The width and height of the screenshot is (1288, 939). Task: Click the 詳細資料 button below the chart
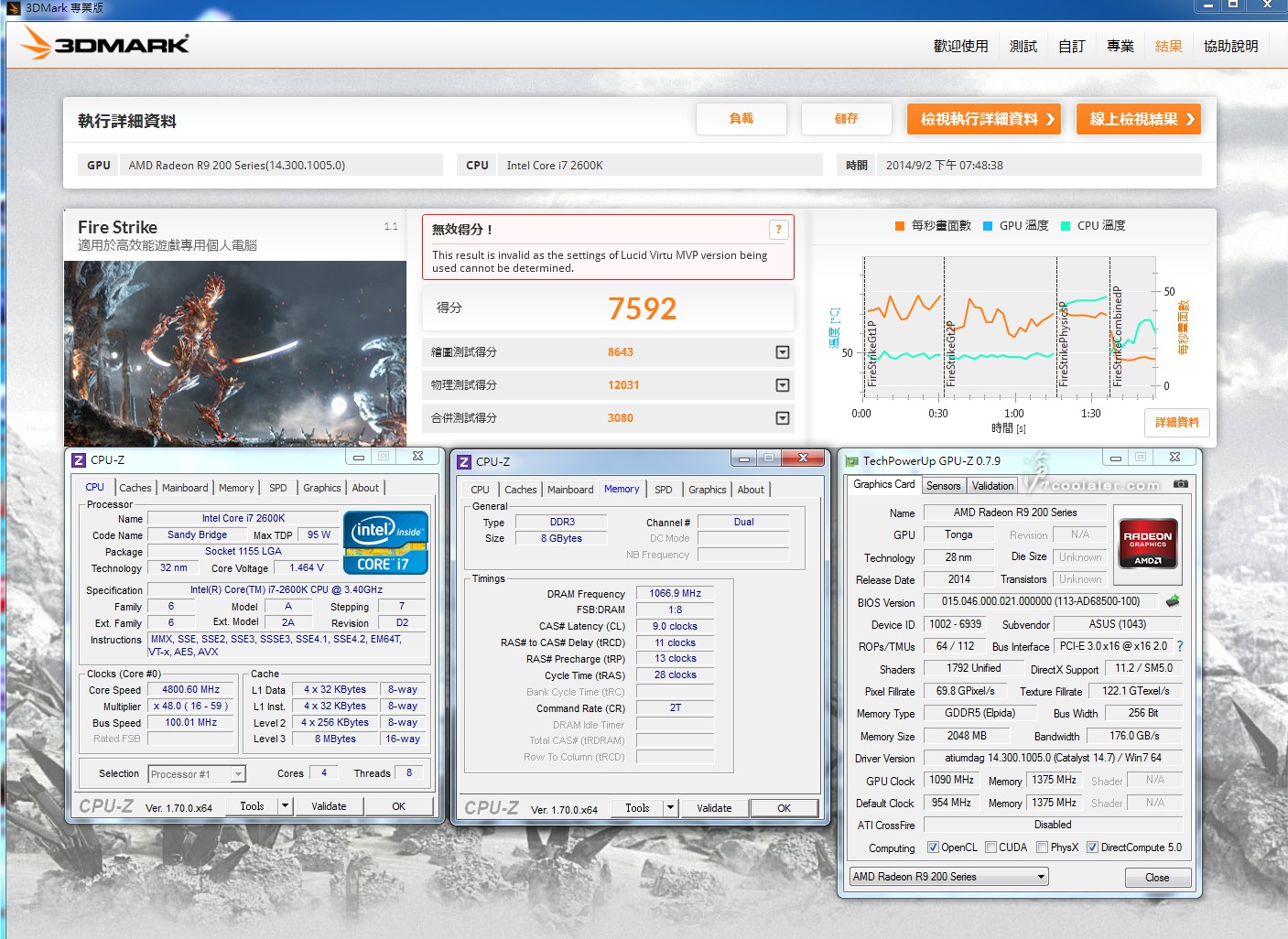coord(1177,422)
